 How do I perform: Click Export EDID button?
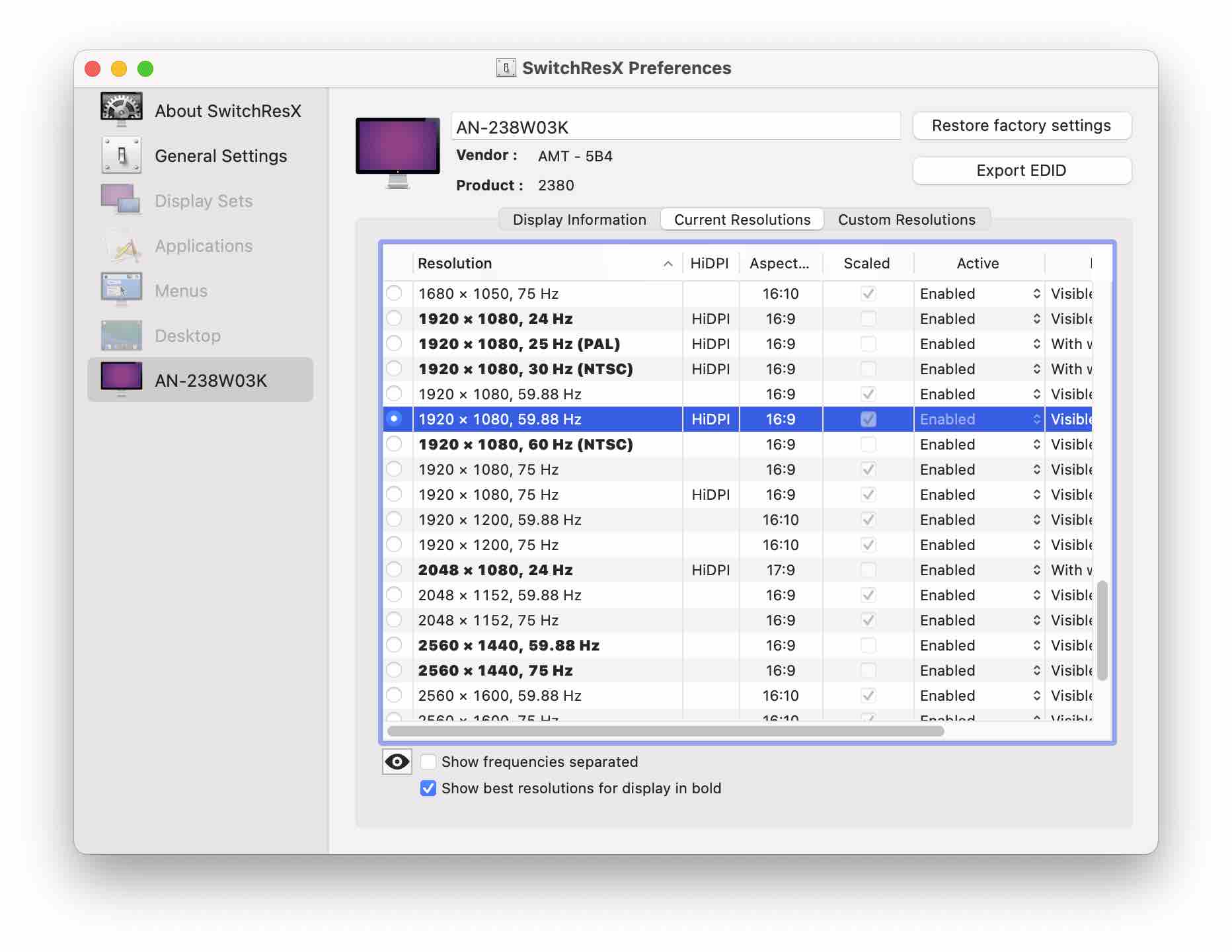tap(1022, 171)
